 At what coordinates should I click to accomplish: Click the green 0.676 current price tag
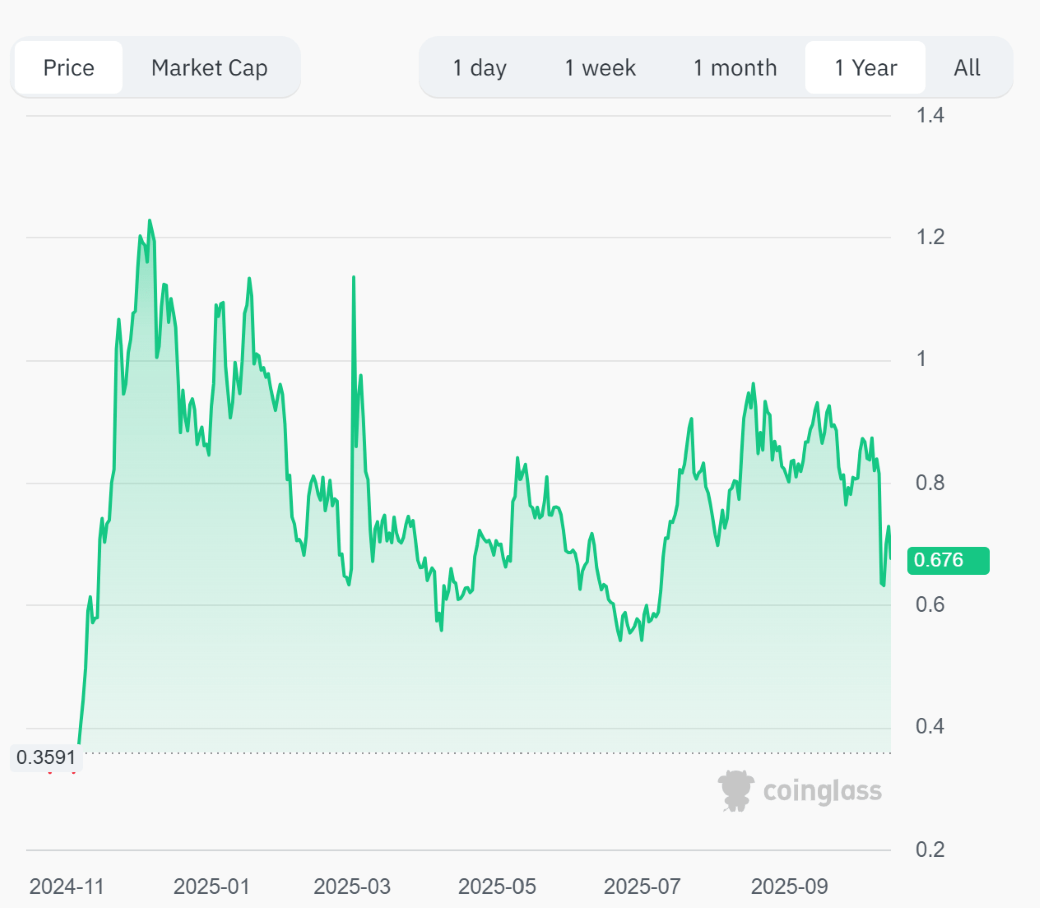(x=947, y=560)
